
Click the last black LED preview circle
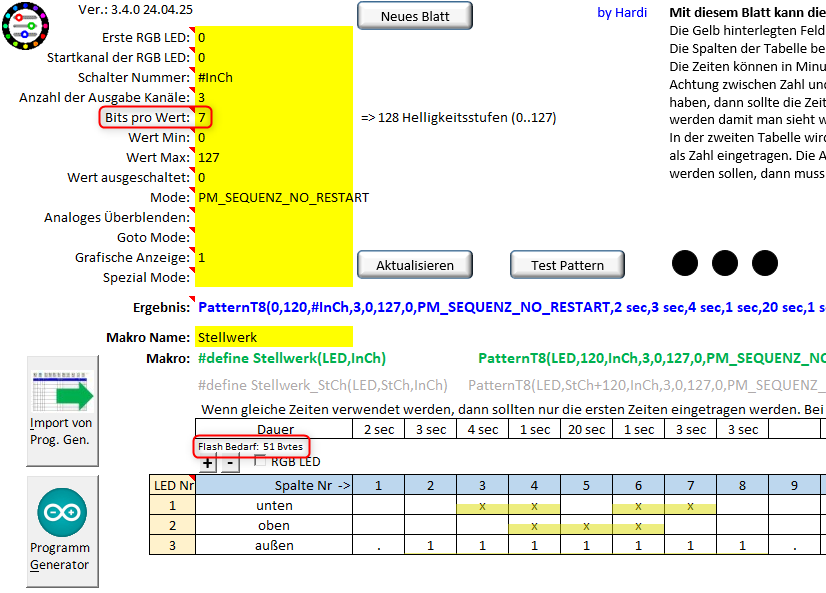coord(765,263)
